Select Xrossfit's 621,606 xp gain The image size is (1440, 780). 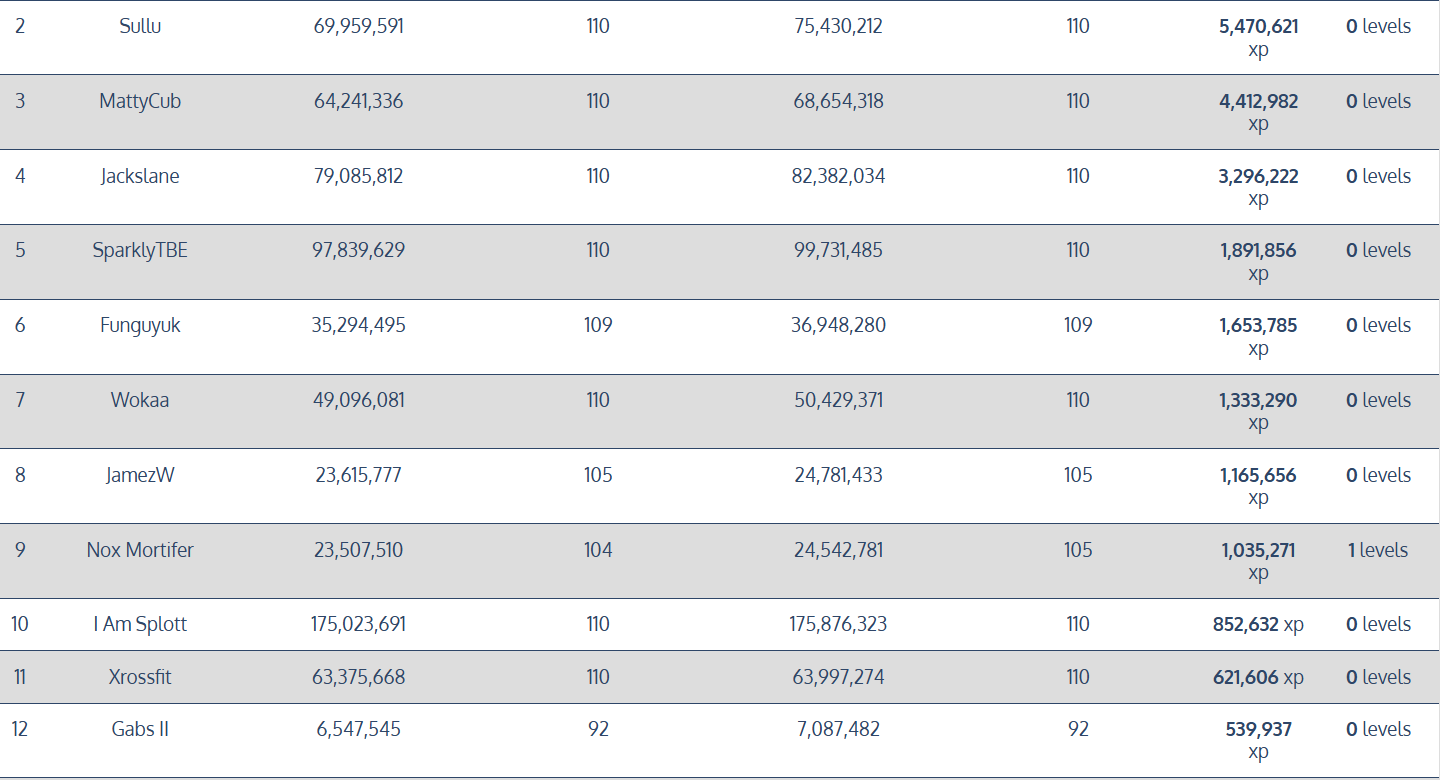coord(1258,678)
